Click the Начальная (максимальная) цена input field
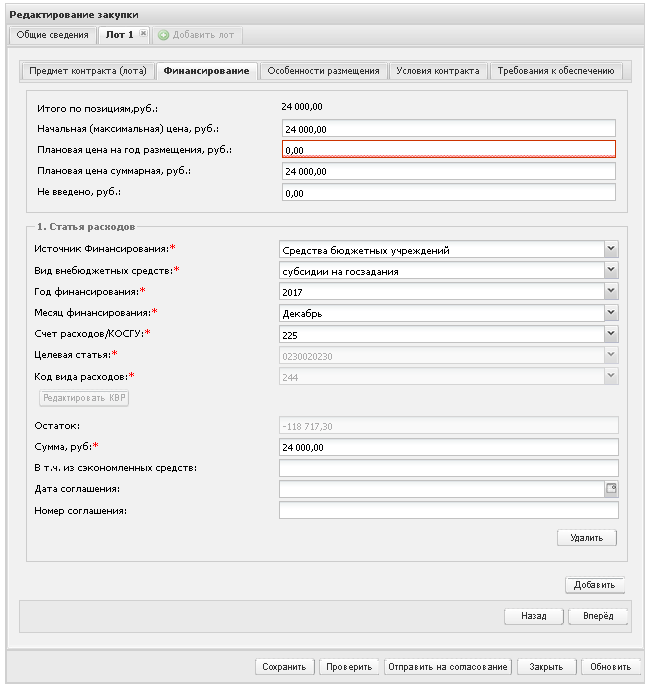The height and width of the screenshot is (692, 647). (448, 128)
